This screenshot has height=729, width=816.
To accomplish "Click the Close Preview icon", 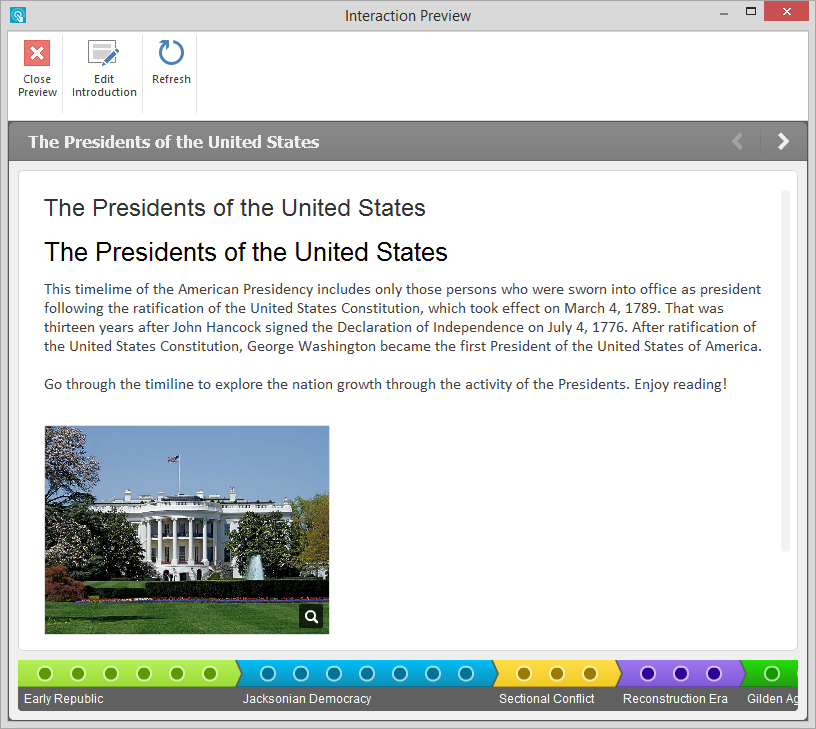I will coord(37,54).
